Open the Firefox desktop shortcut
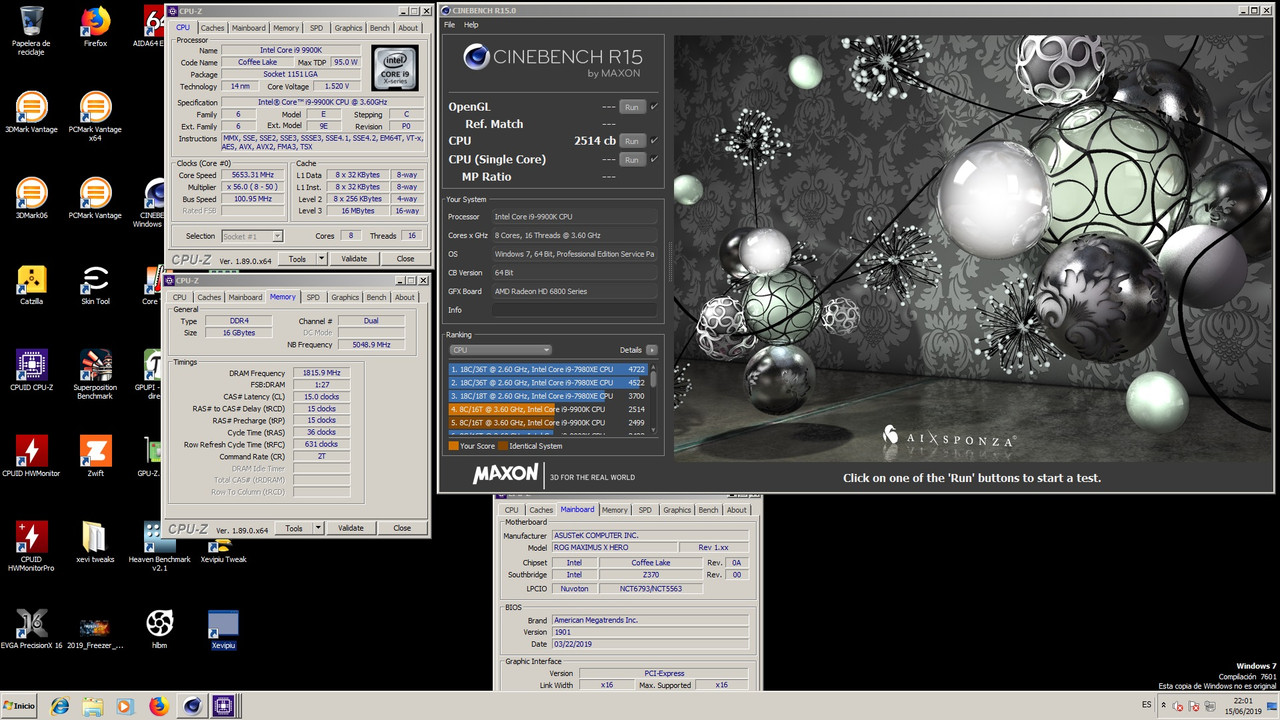The image size is (1280, 720). pos(95,28)
